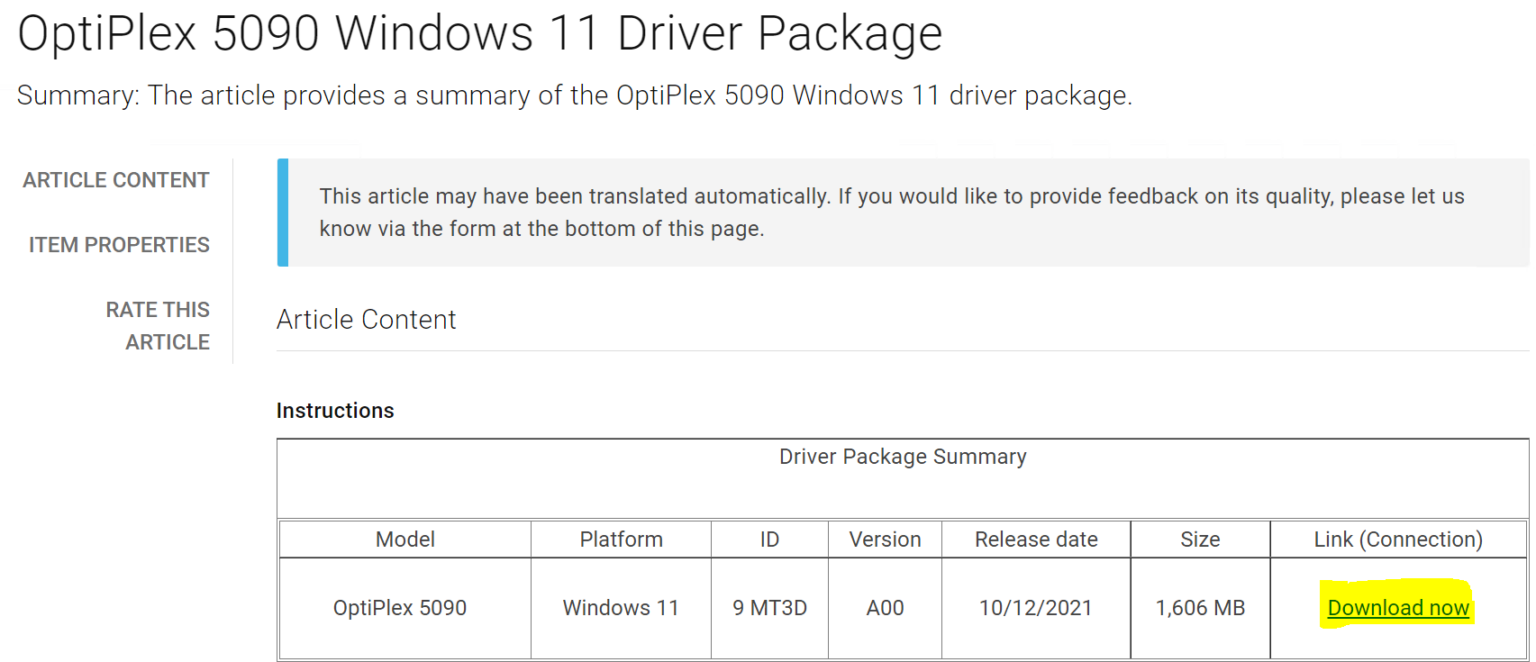The width and height of the screenshot is (1536, 662).
Task: Select the ID column header
Action: pyautogui.click(x=769, y=539)
